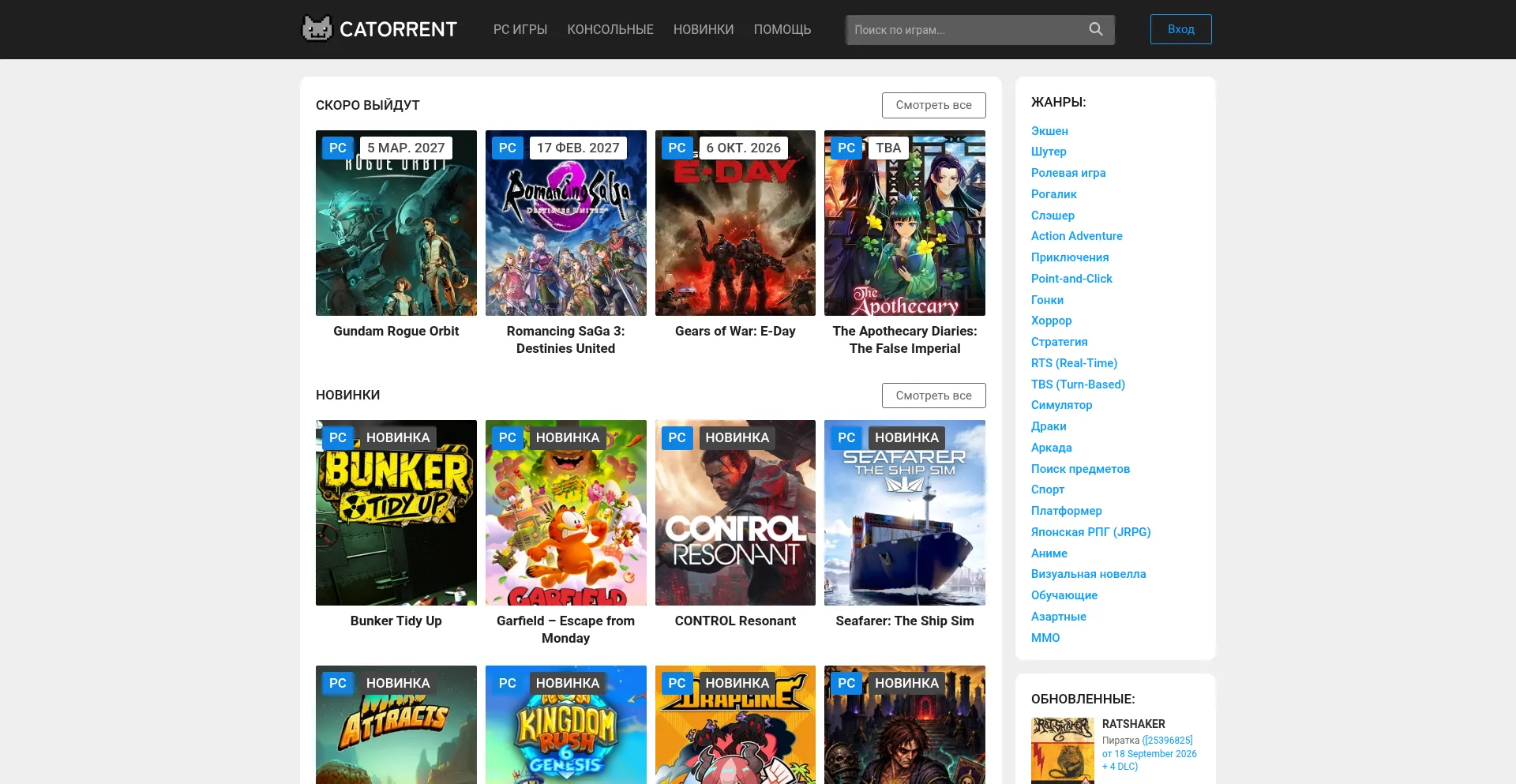Select the Хоррор genre

click(1052, 321)
